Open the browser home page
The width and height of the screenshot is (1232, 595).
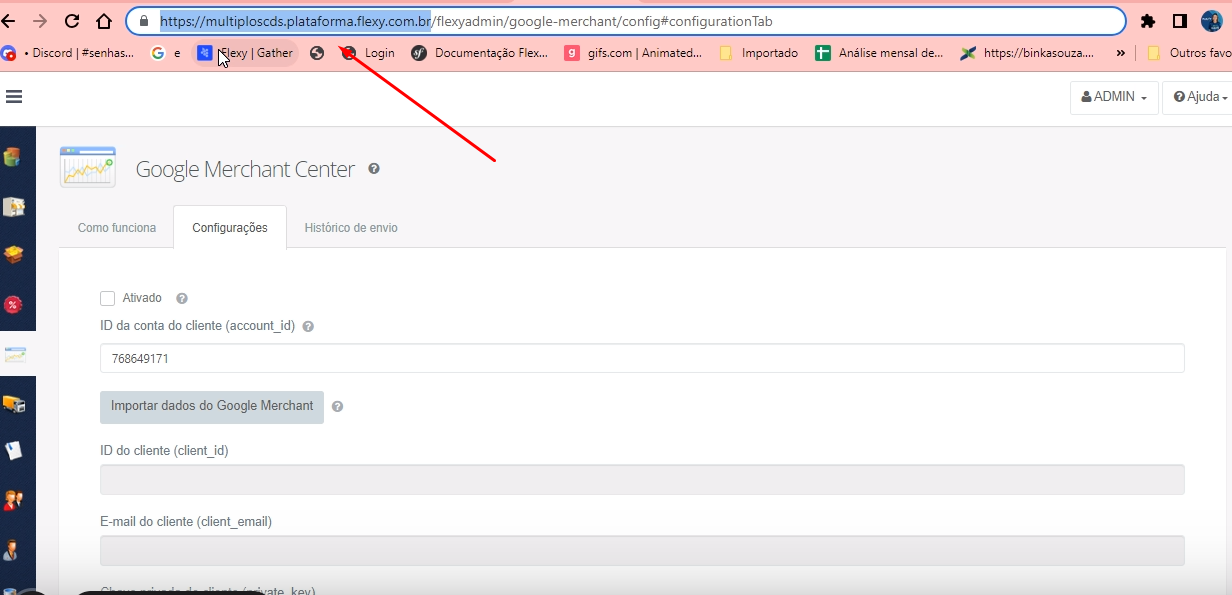[104, 21]
